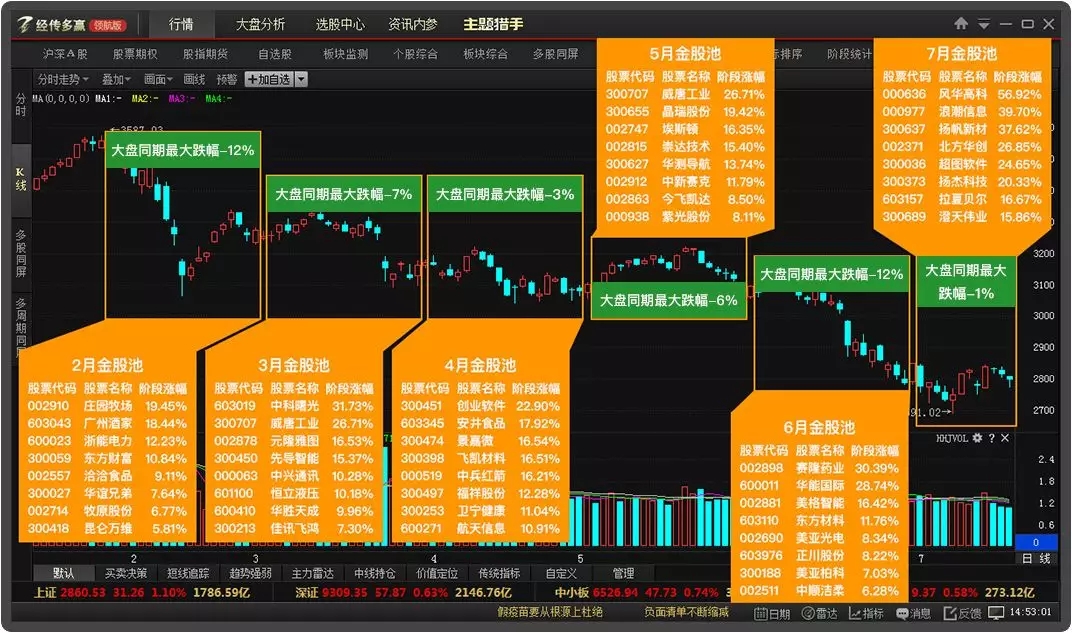Switch to the 大盘分析 tab

tap(260, 25)
